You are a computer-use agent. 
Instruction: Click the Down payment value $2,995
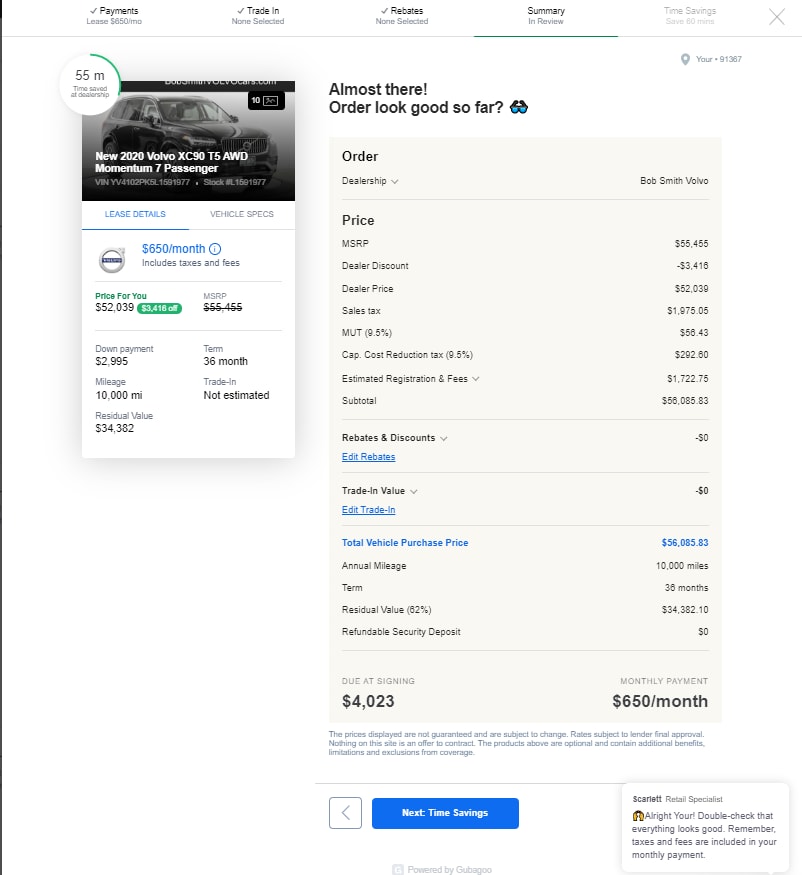tap(112, 362)
